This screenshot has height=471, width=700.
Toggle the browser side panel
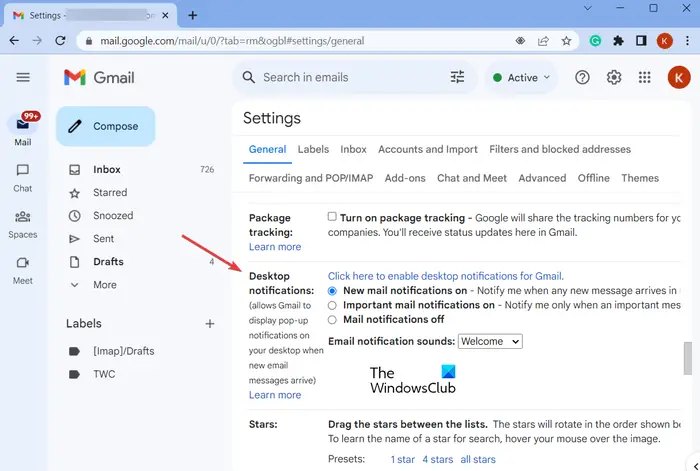pos(641,41)
